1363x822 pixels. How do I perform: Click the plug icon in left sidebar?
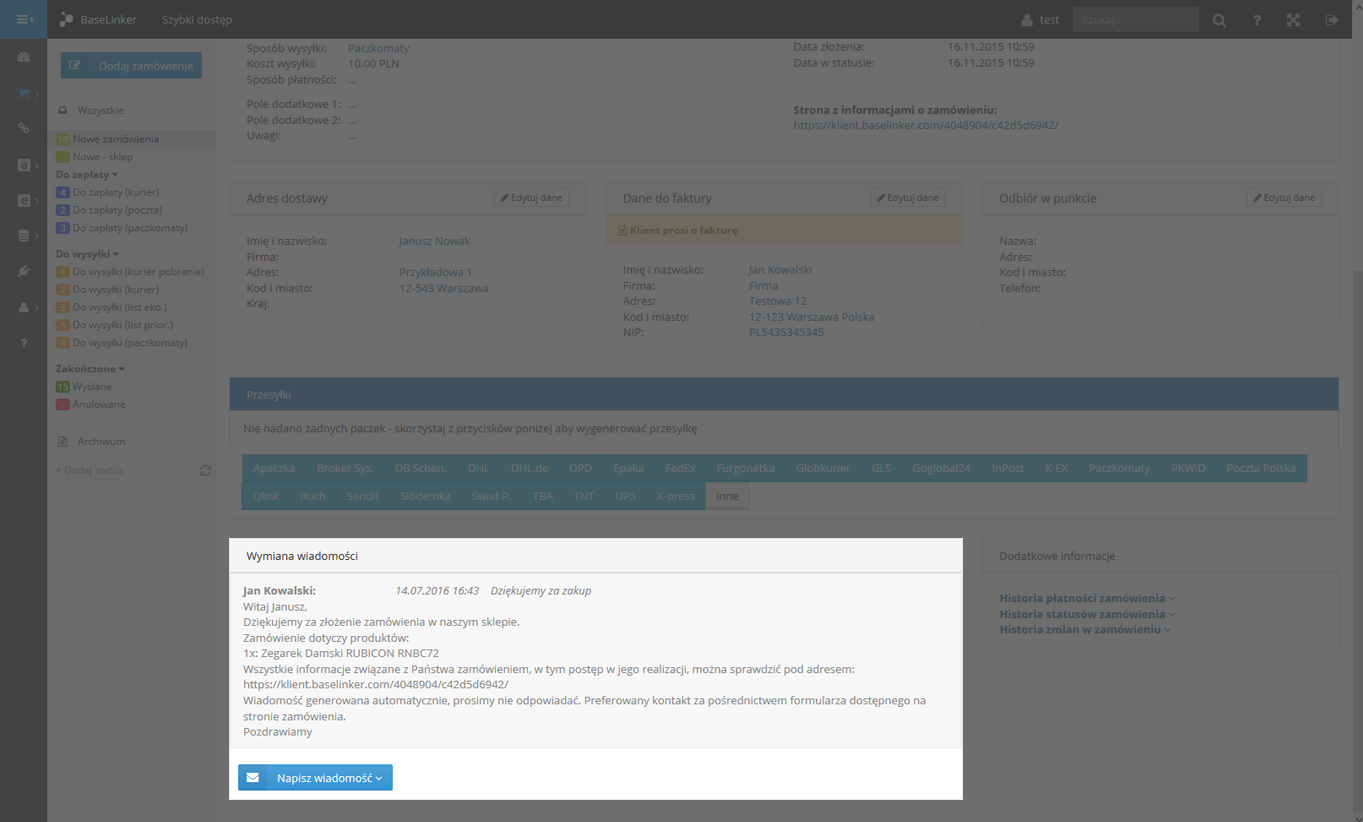[x=23, y=272]
